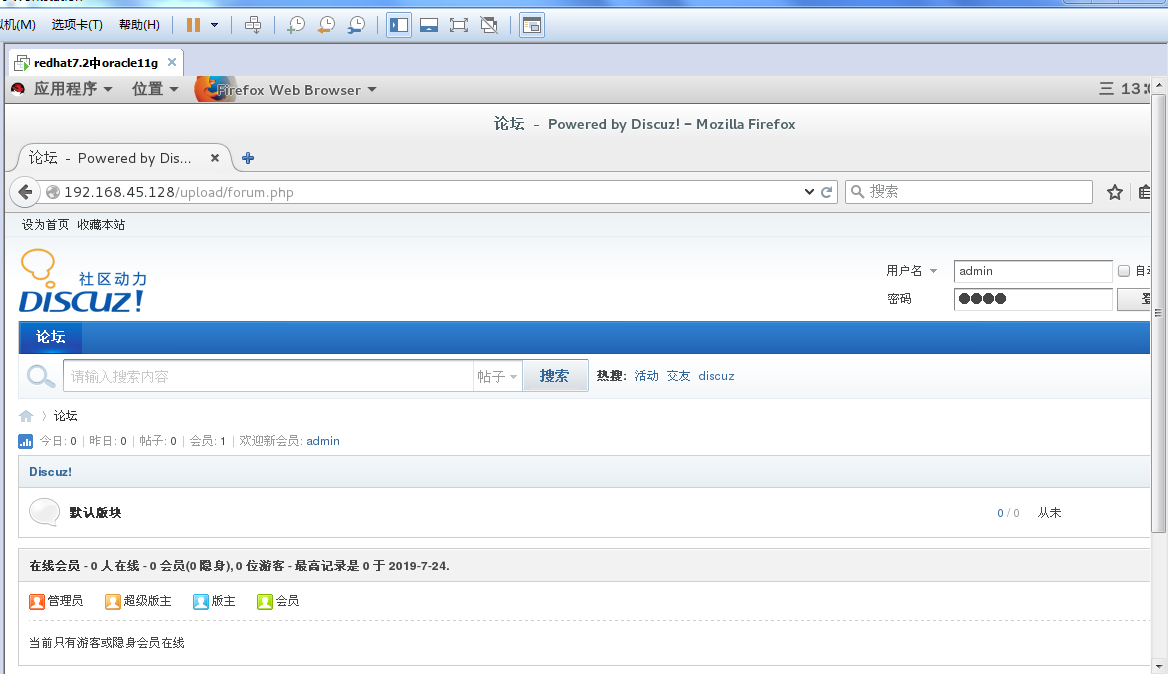
Task: Toggle the library sidebar view
Action: [399, 25]
